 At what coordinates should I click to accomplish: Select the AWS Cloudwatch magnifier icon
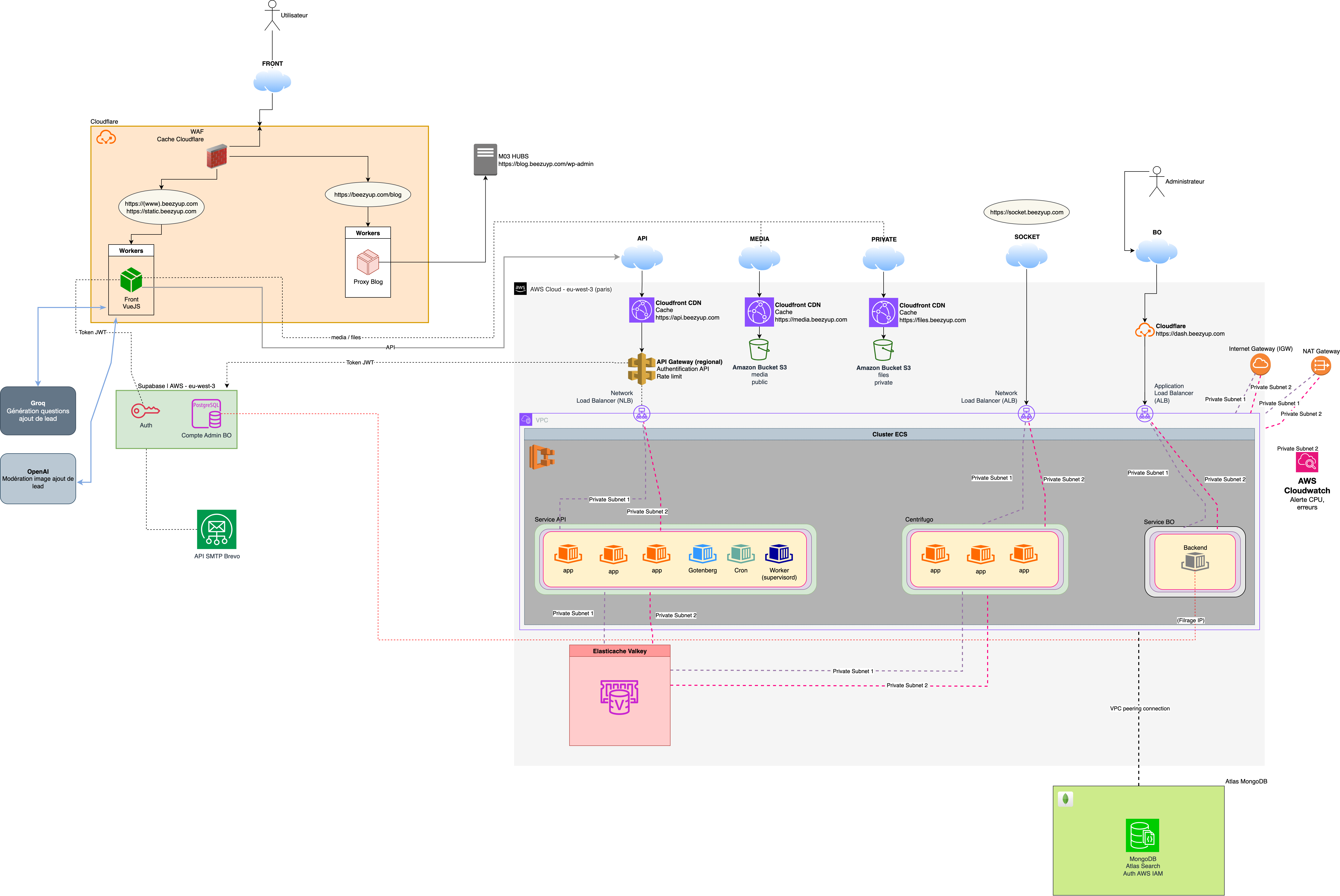click(1306, 462)
